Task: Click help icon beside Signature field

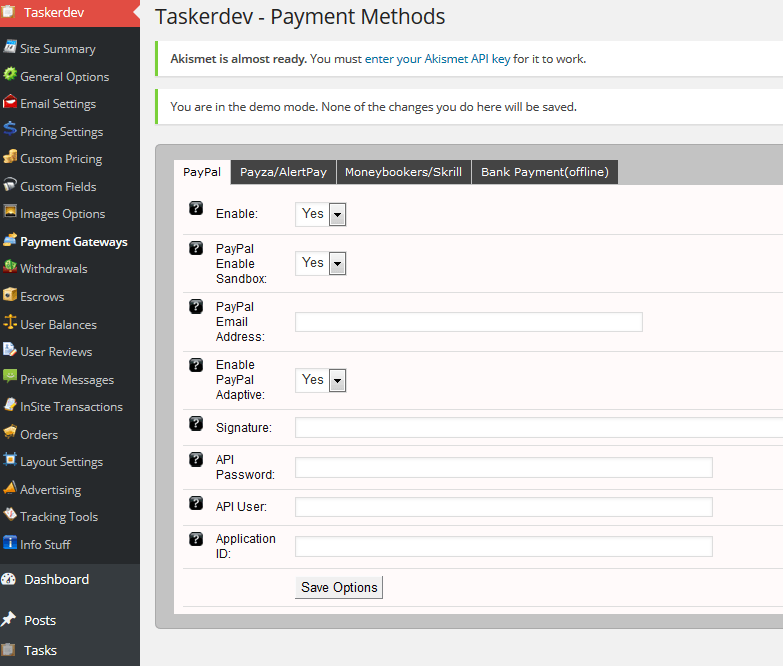Action: (x=196, y=424)
